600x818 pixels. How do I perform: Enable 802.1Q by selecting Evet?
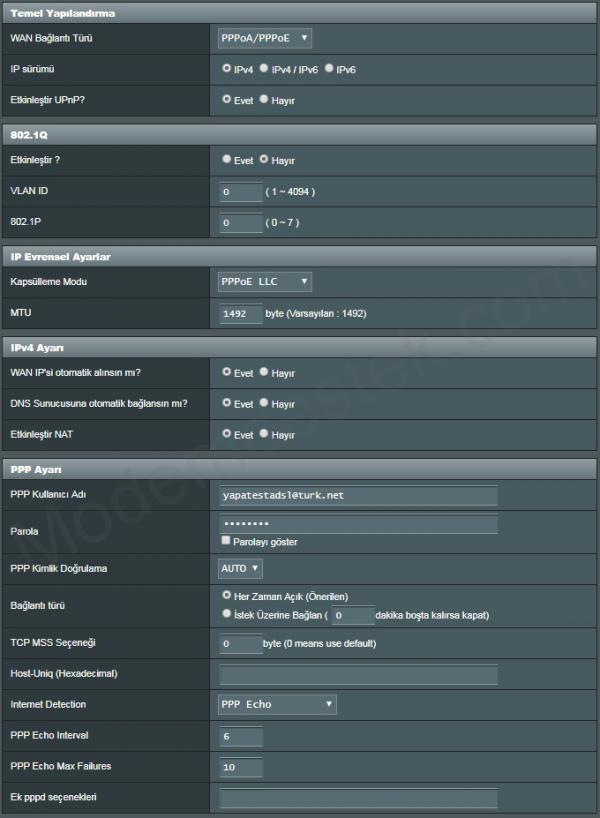click(227, 159)
